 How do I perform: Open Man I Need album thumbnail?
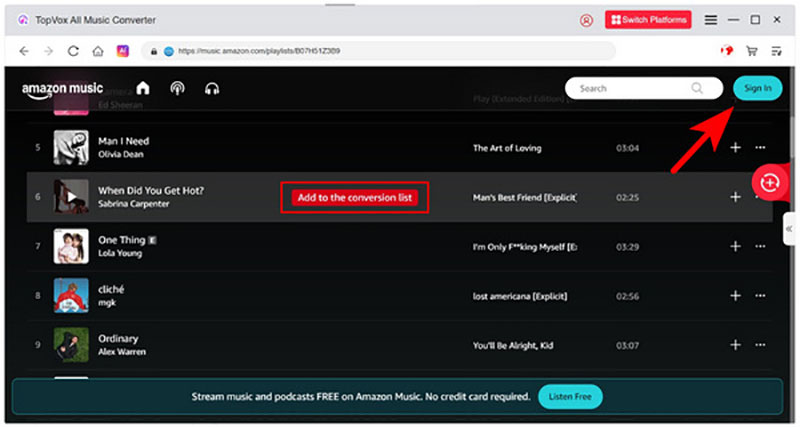tap(71, 147)
